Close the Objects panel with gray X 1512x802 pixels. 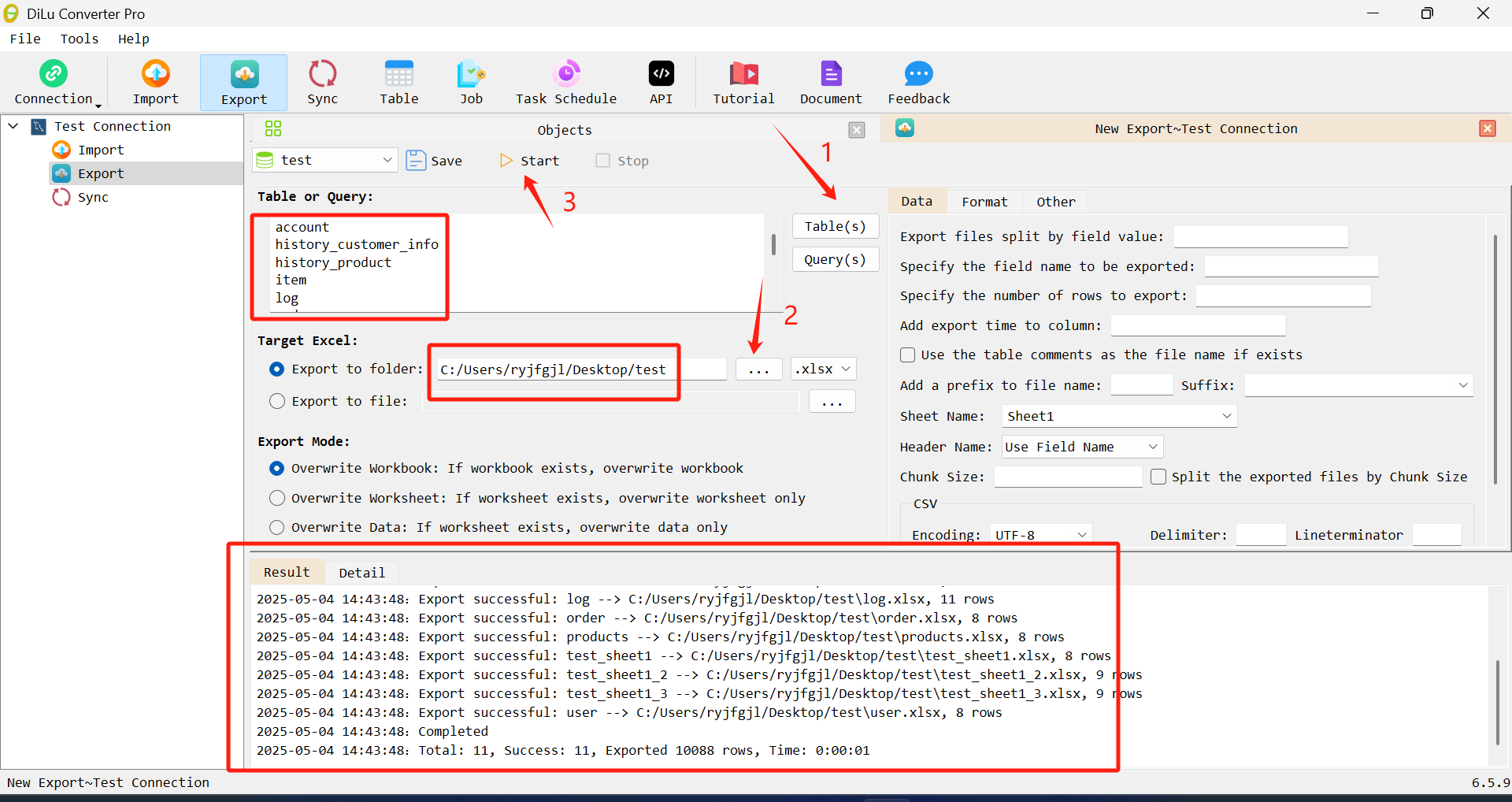coord(857,130)
